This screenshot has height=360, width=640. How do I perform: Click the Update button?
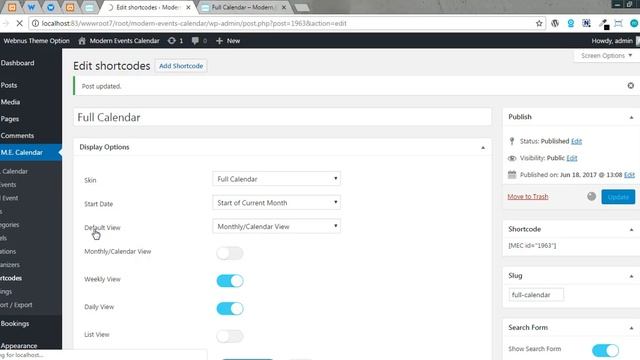point(618,197)
